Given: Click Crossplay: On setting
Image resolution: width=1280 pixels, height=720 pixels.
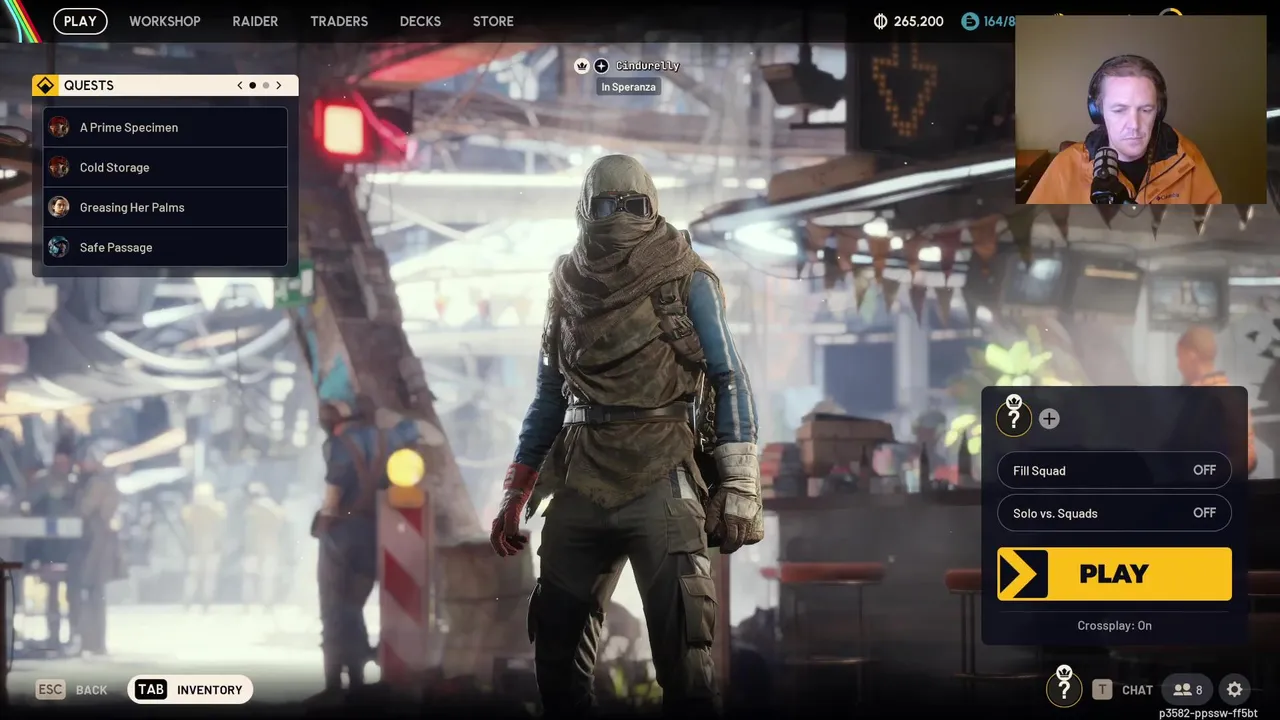Looking at the screenshot, I should [1114, 625].
